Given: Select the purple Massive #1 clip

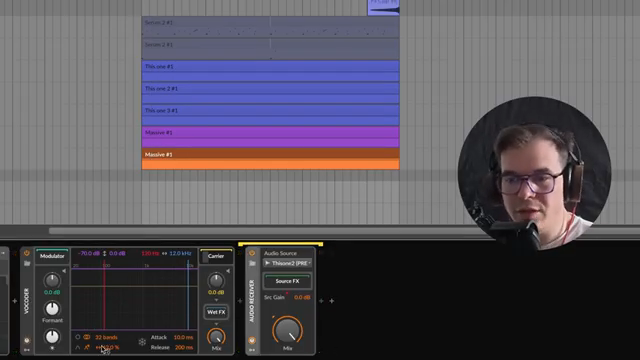Looking at the screenshot, I should pyautogui.click(x=270, y=137).
